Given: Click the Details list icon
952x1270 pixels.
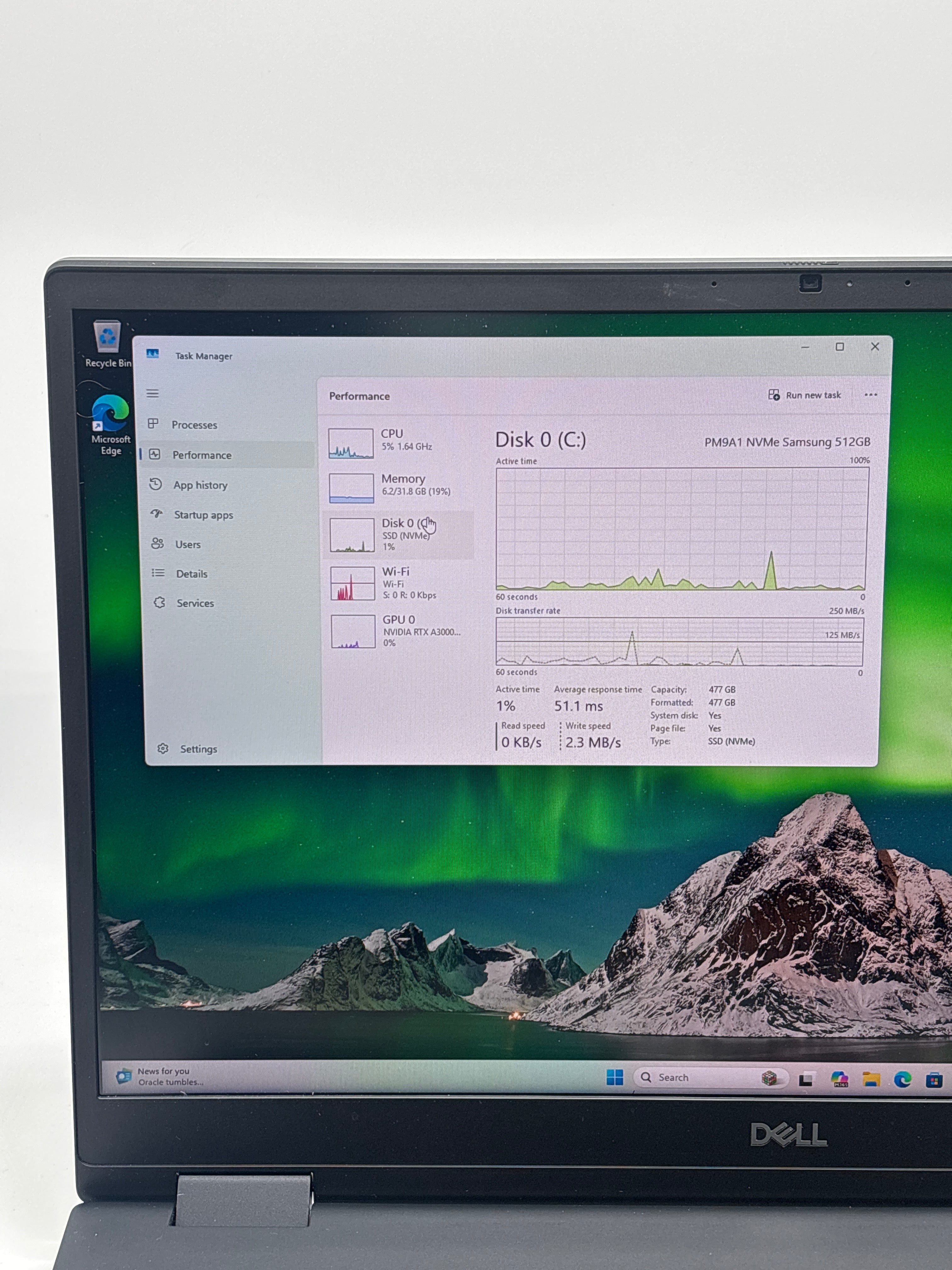Looking at the screenshot, I should [x=158, y=573].
